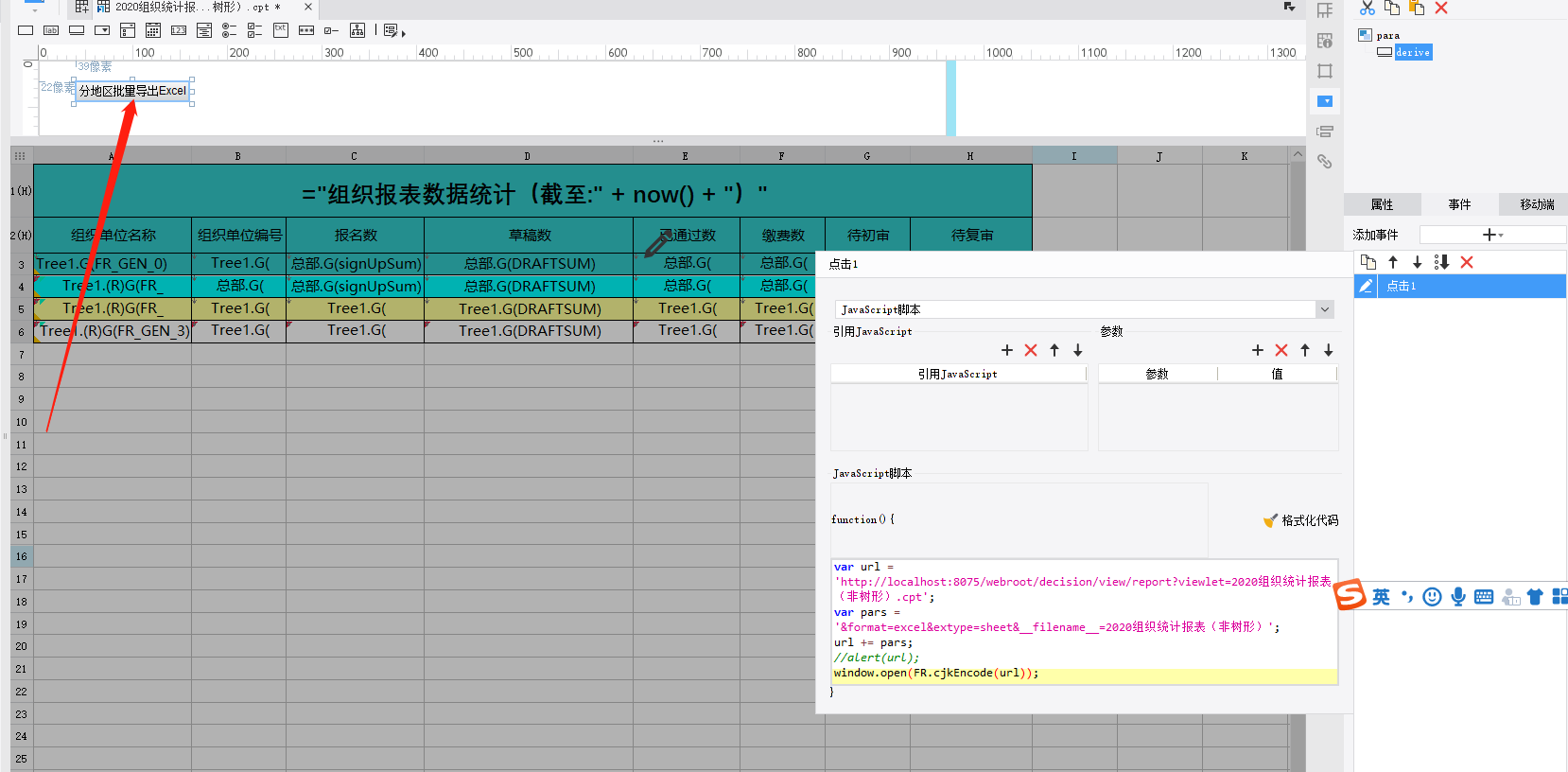Move parameter up arrow
The width and height of the screenshot is (1568, 772).
click(x=1305, y=350)
